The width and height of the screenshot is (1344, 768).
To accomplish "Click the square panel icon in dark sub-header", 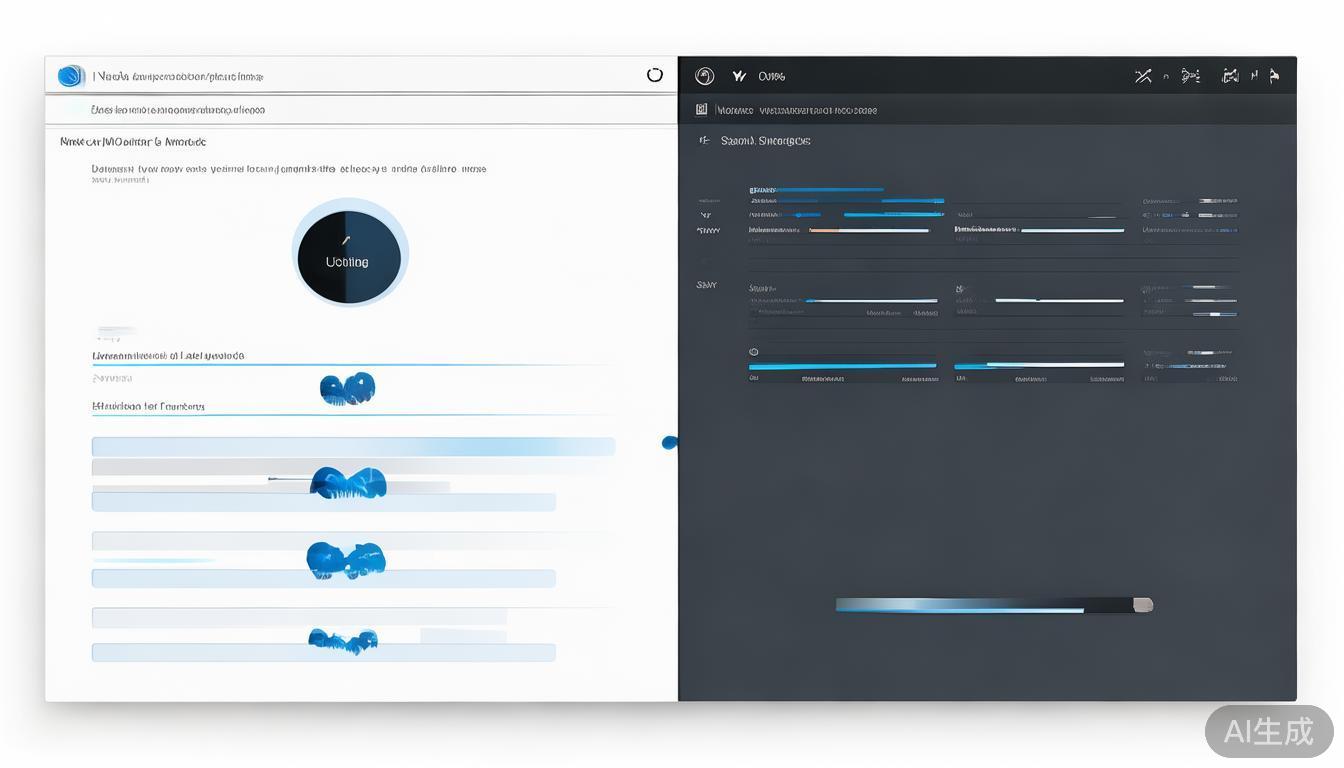I will pyautogui.click(x=701, y=110).
